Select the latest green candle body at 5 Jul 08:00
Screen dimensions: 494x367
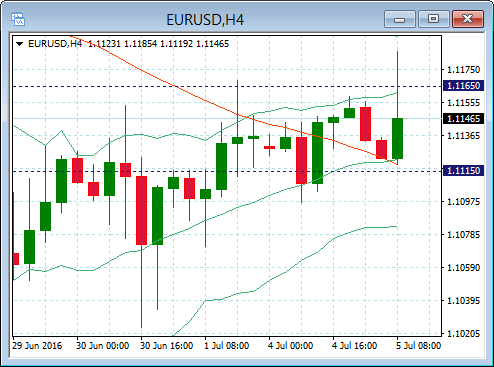tap(397, 138)
